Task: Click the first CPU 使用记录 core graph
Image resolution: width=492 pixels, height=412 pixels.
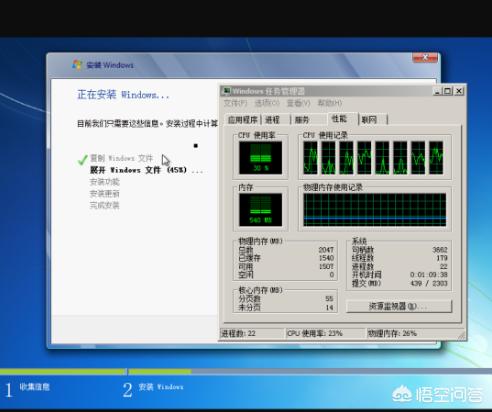Action: 310,158
